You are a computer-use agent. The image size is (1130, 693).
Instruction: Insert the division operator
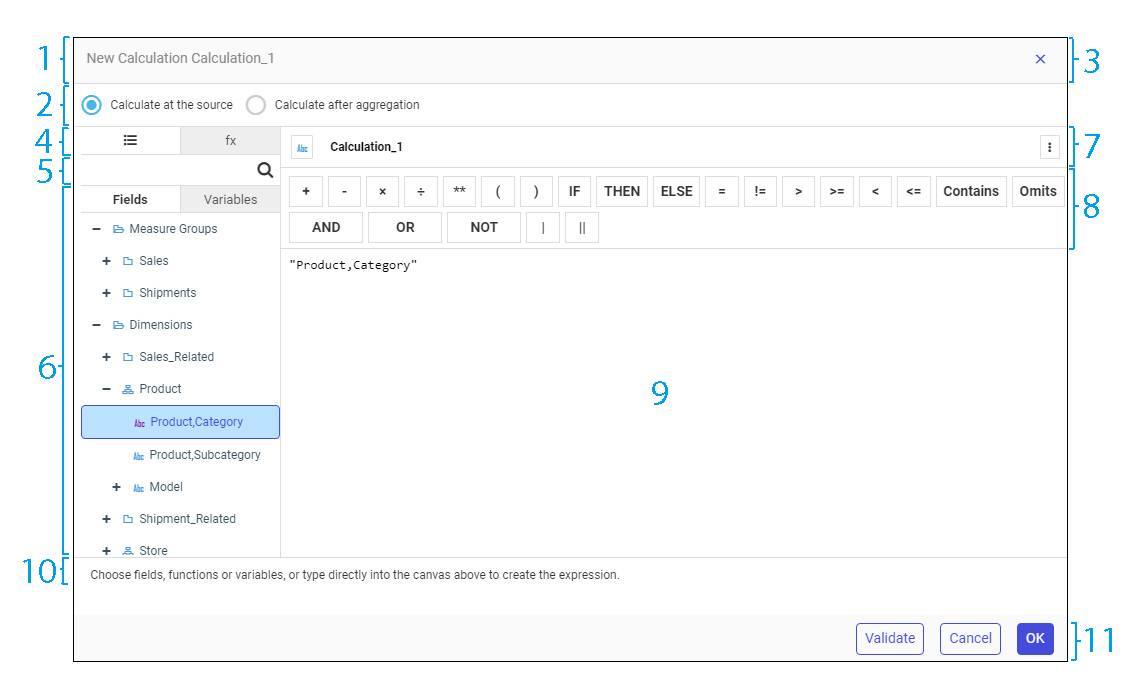point(421,191)
